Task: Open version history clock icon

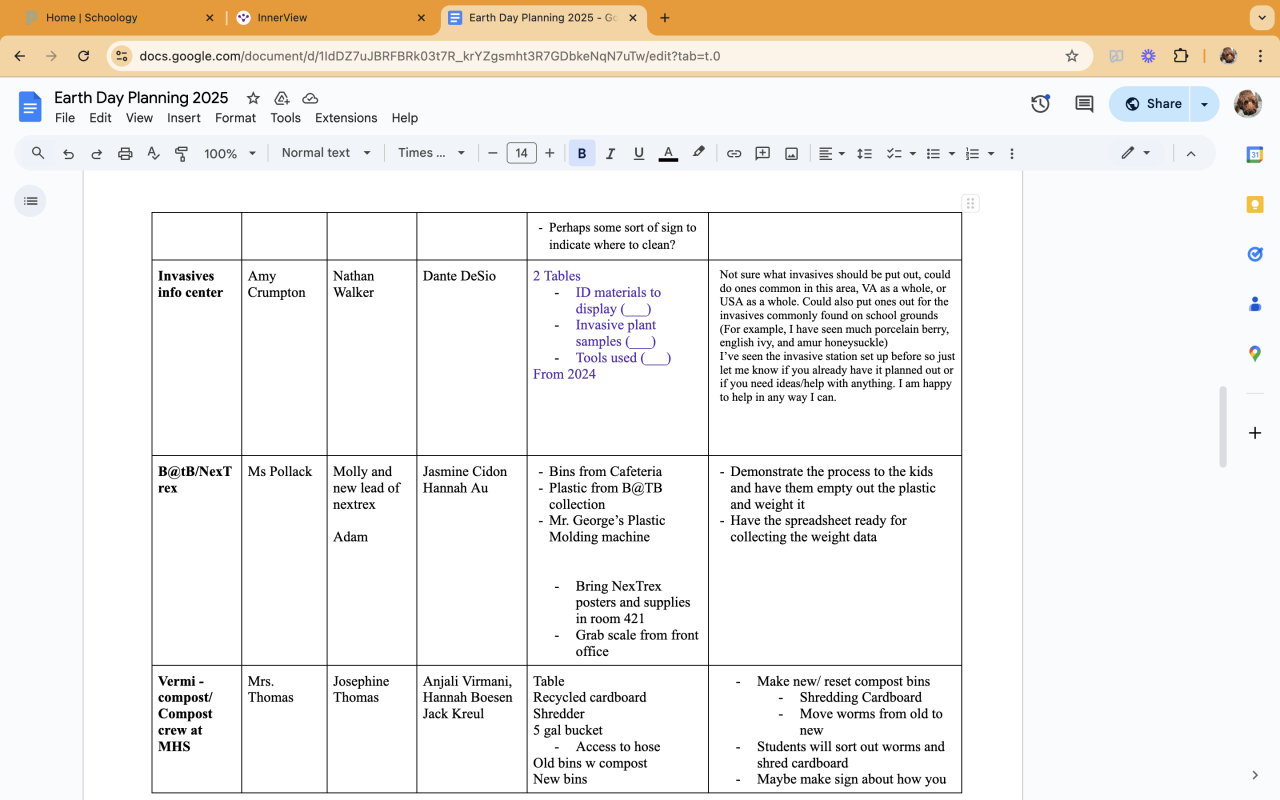Action: pyautogui.click(x=1040, y=104)
